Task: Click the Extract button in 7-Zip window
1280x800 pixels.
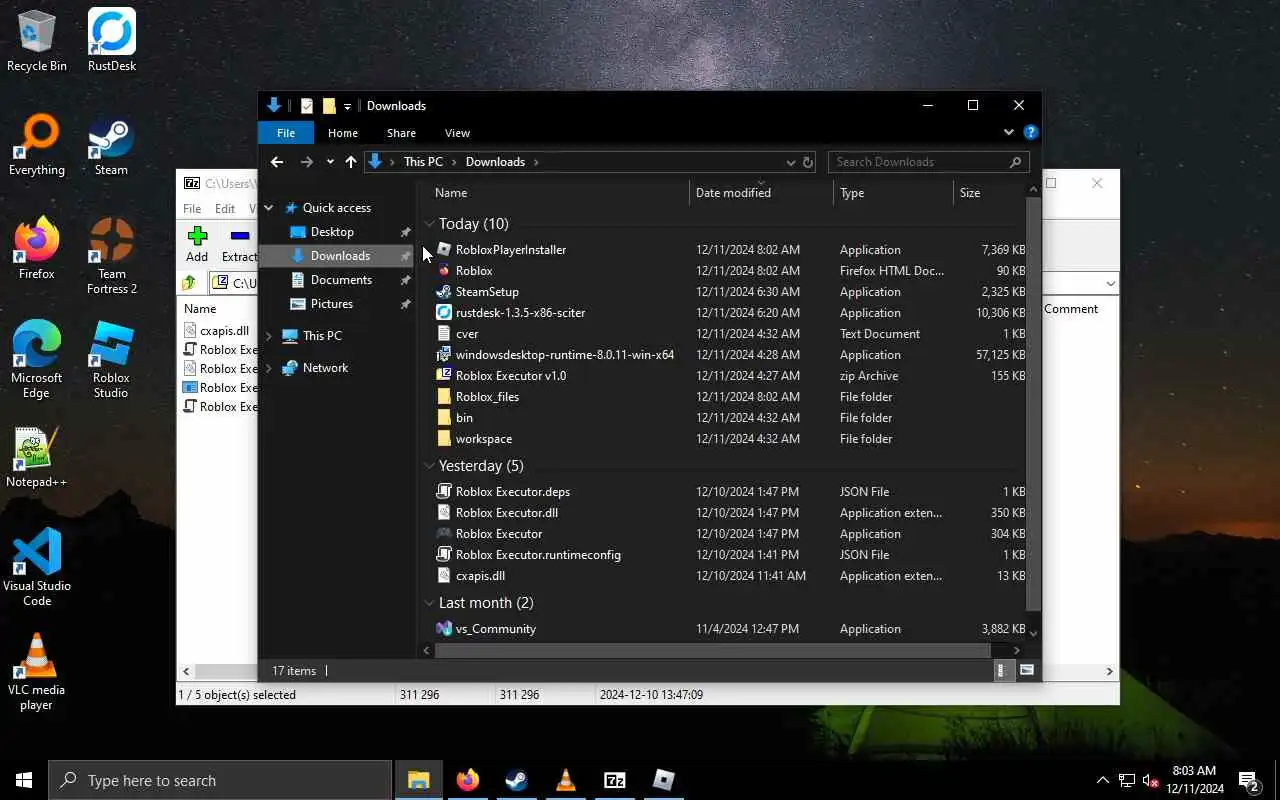Action: coord(239,244)
